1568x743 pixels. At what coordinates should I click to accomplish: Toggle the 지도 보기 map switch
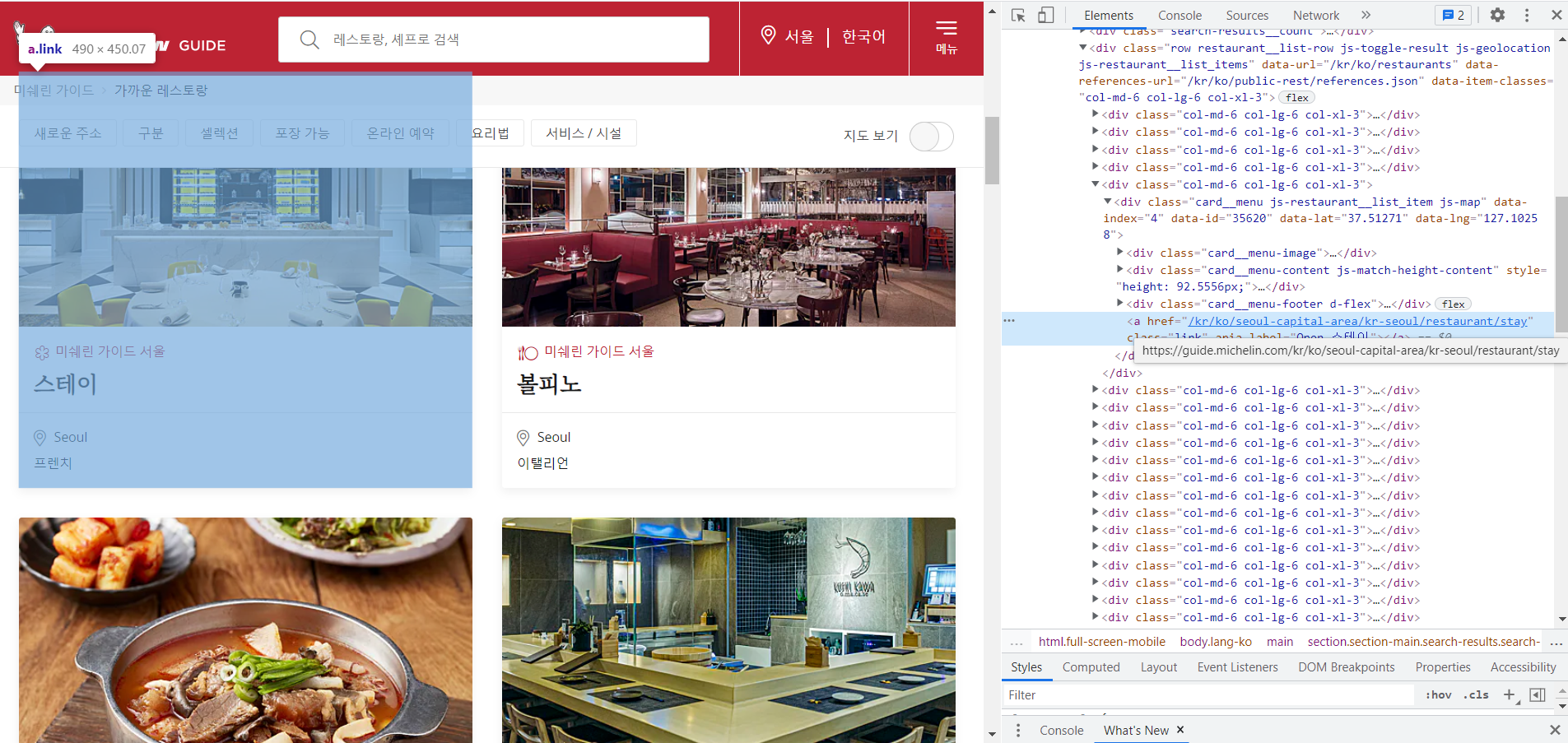931,136
